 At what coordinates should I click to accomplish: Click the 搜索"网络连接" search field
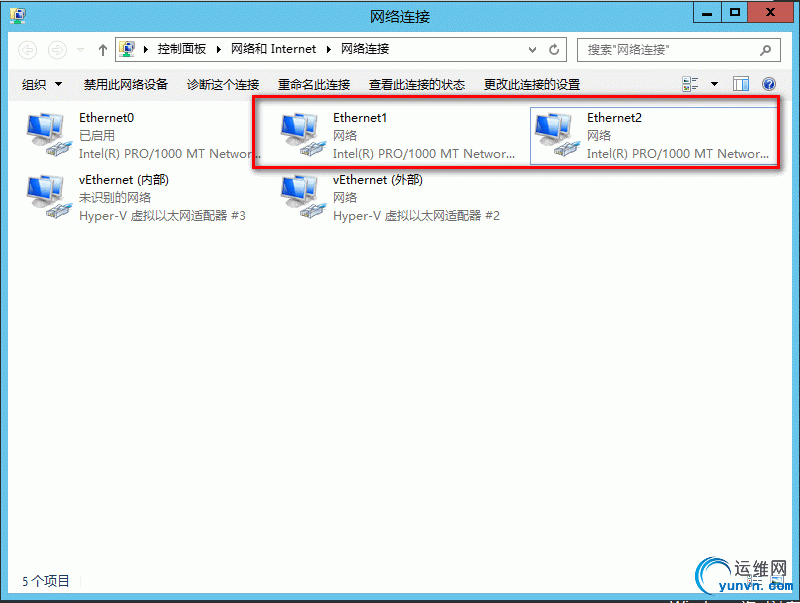[x=679, y=49]
